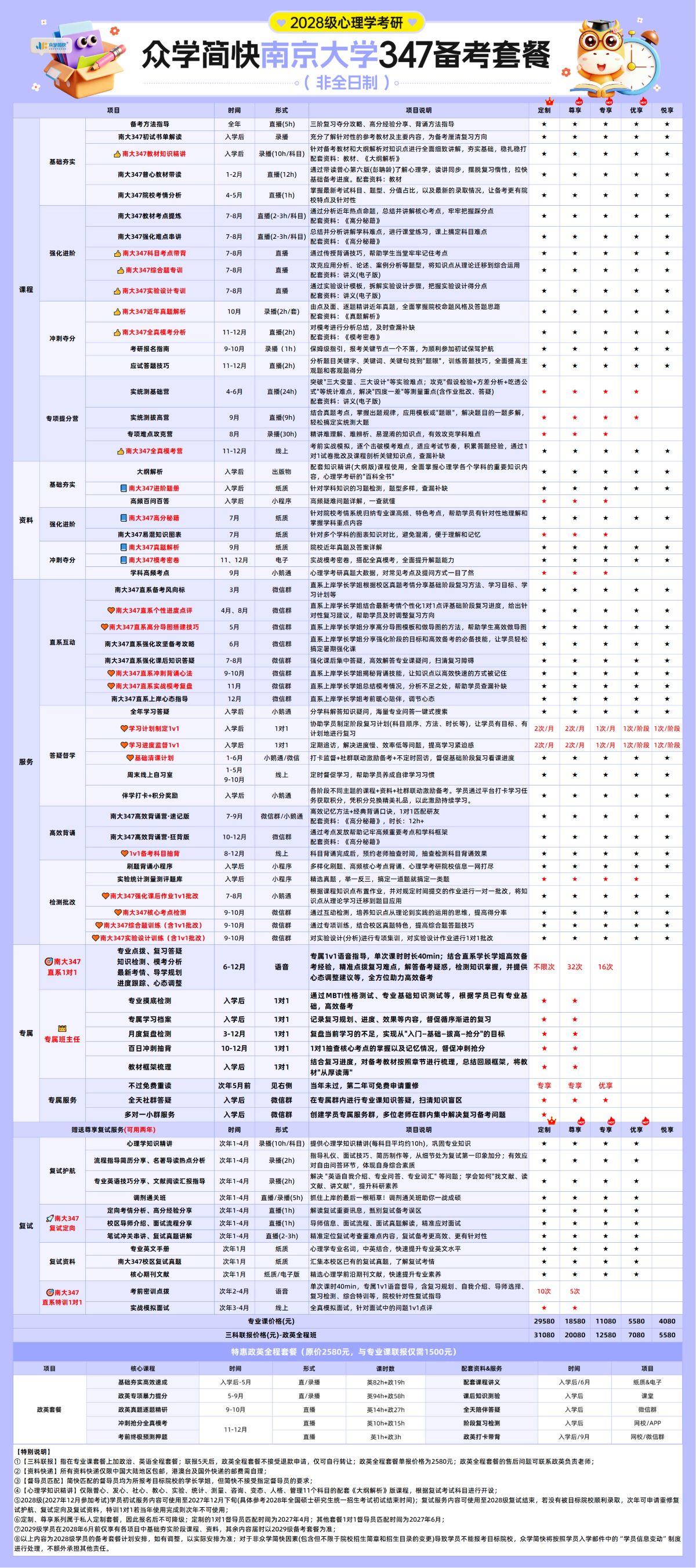Click the 专项提分营 subcategory cell
Screen dimensions: 696x1568
(x=62, y=418)
